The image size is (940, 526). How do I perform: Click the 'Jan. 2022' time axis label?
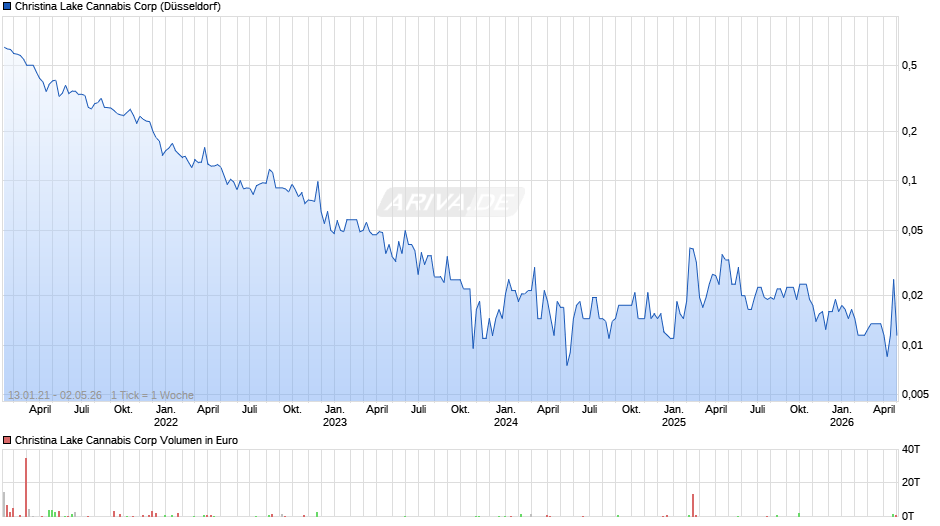click(166, 416)
